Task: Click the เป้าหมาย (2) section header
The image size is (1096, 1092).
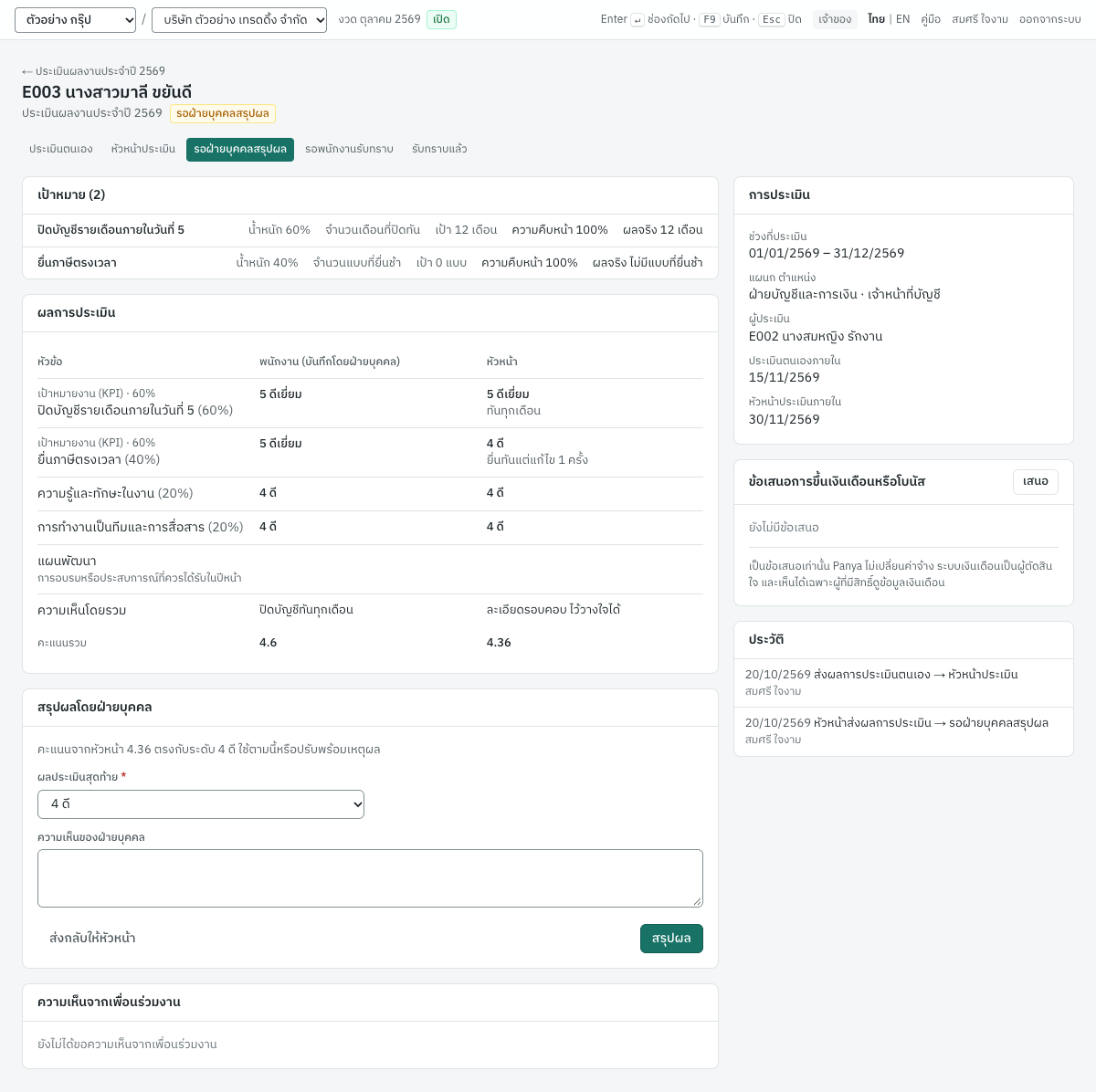Action: [71, 195]
